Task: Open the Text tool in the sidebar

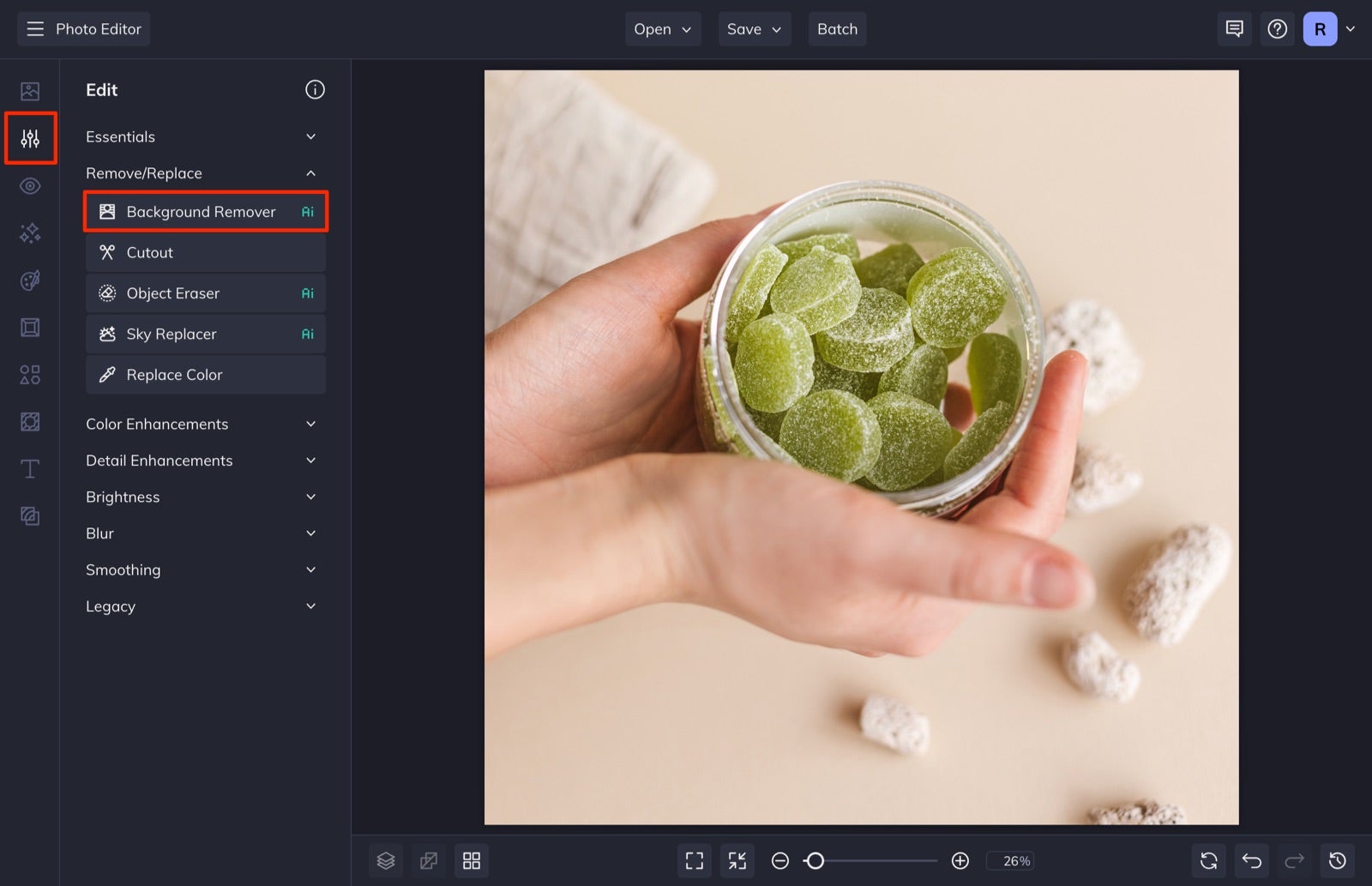Action: [x=30, y=468]
